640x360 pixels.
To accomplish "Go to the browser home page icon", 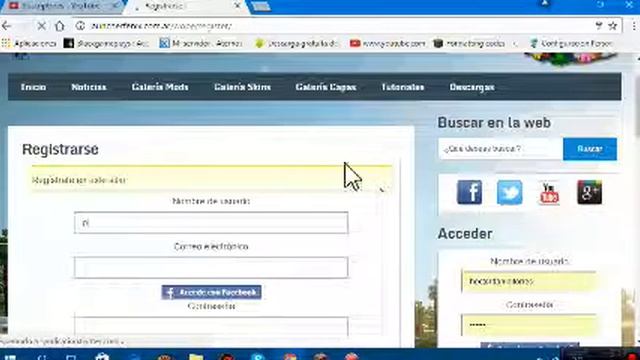I will [x=60, y=26].
